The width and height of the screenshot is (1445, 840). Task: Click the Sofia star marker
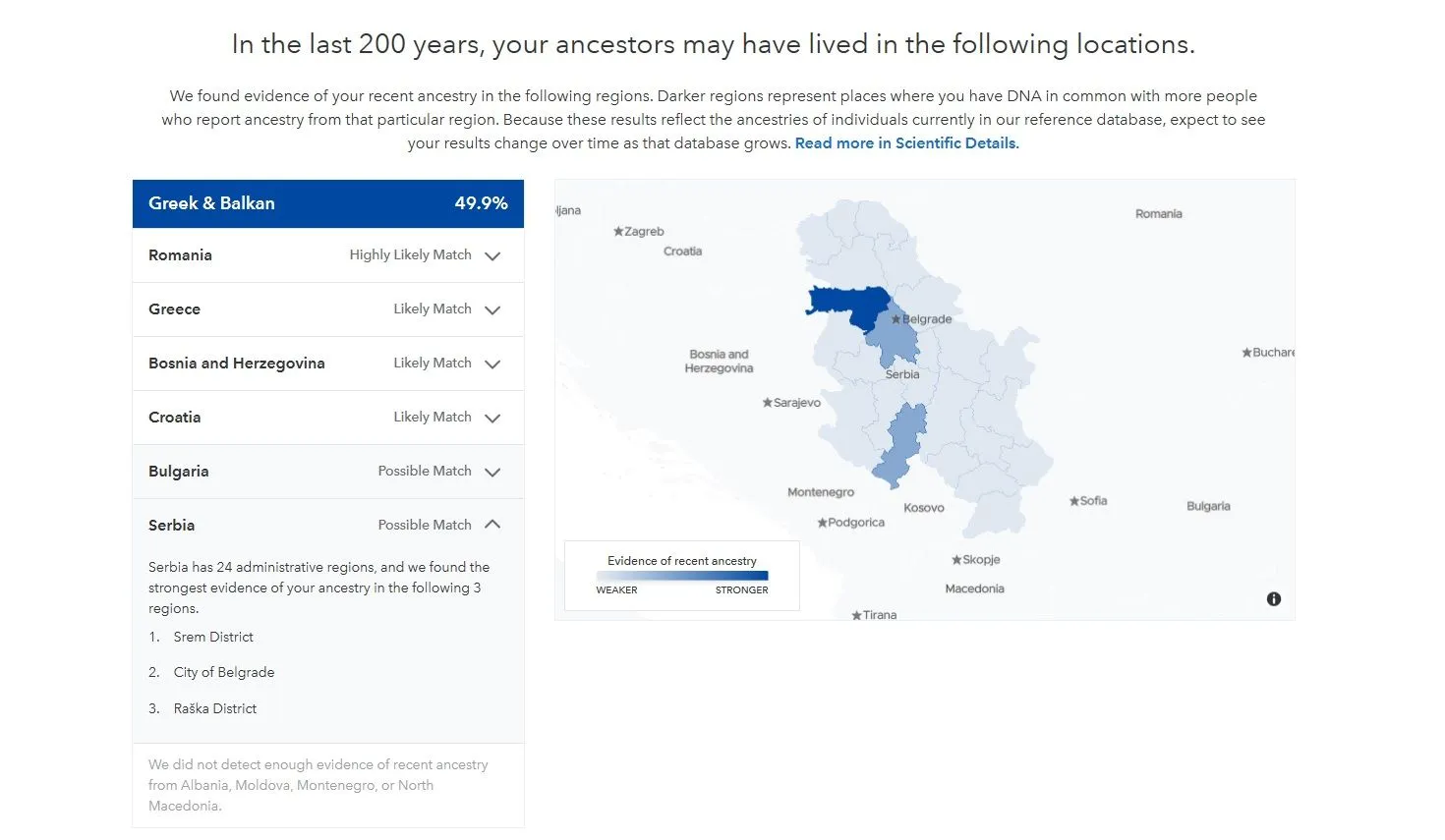click(1074, 501)
